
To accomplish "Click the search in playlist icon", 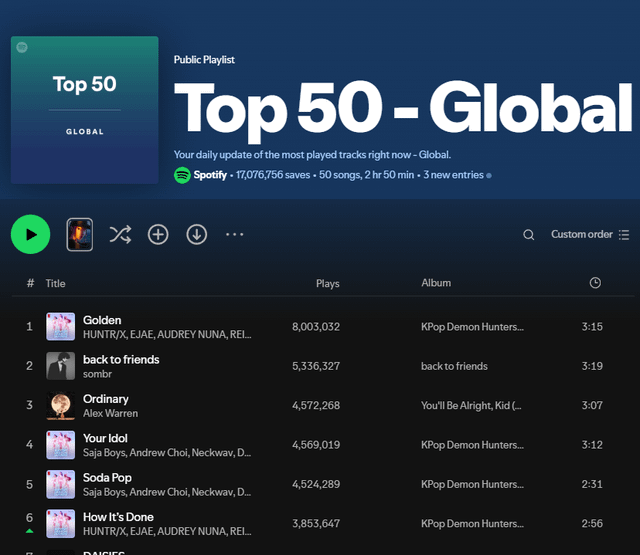I will click(529, 235).
